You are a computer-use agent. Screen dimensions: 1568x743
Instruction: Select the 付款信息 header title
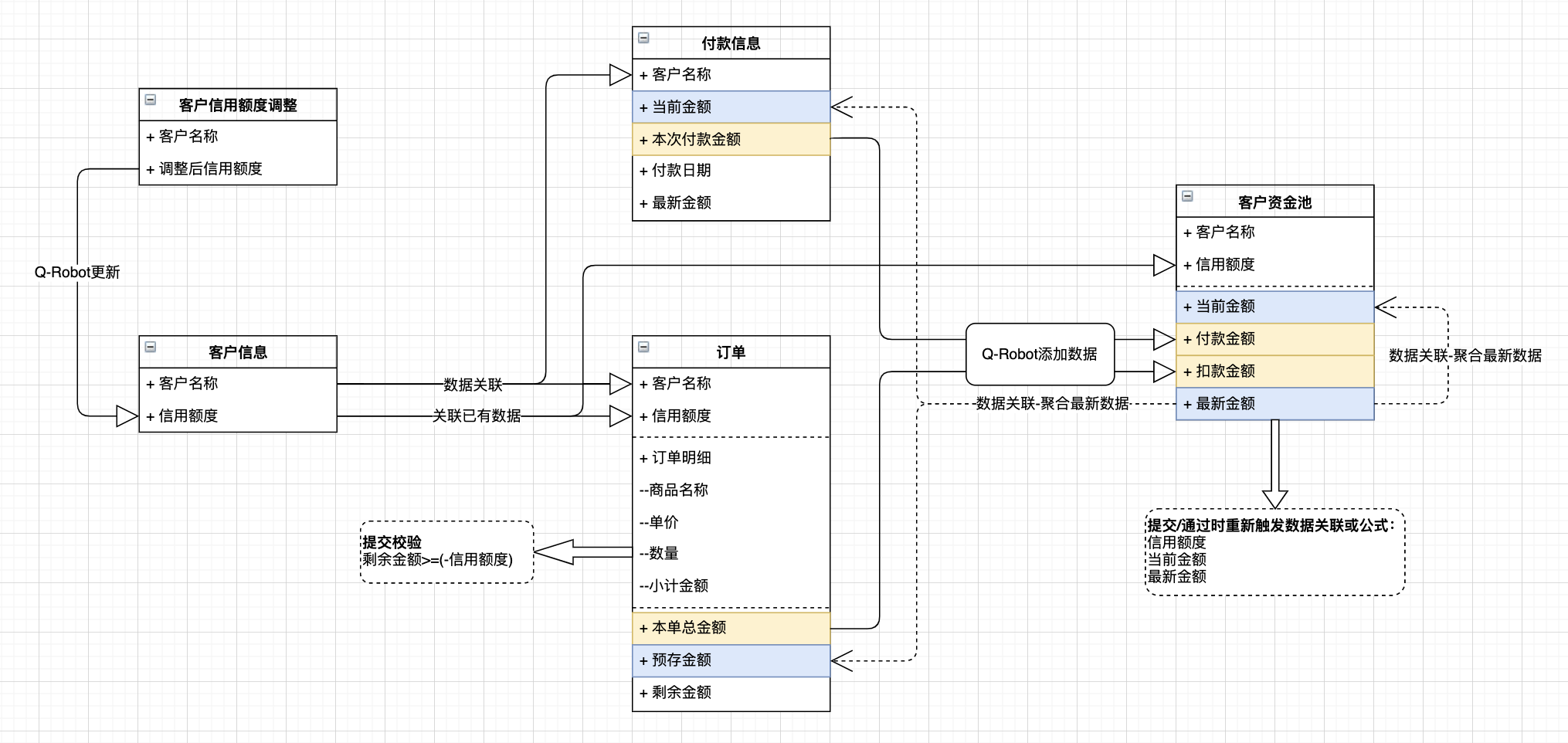coord(731,43)
